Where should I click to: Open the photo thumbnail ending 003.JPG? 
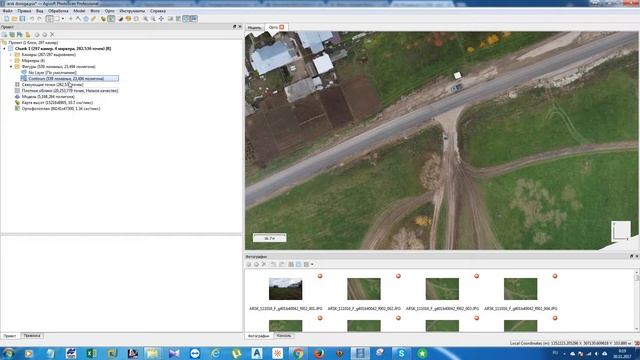(x=442, y=289)
